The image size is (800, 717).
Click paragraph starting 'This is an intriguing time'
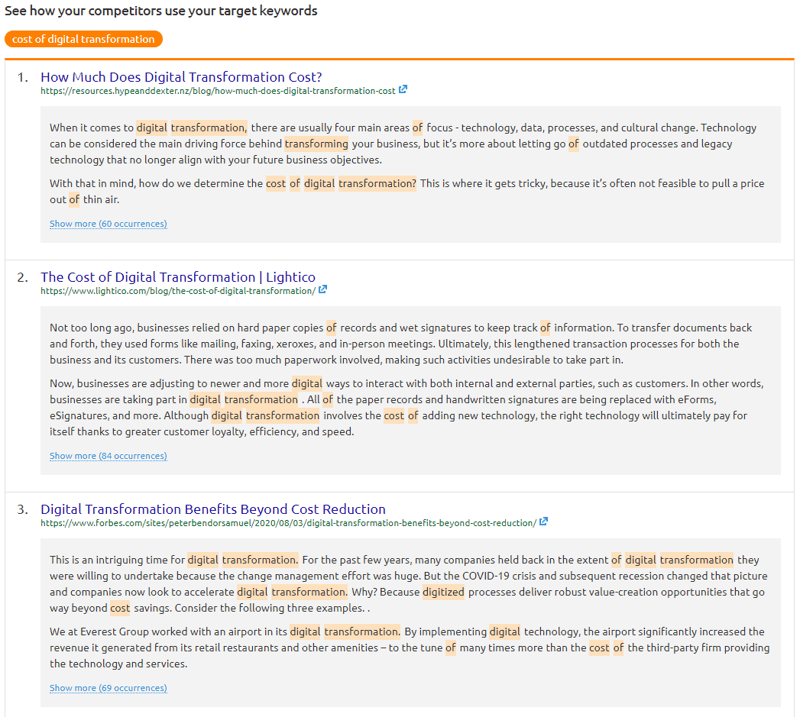[x=400, y=583]
